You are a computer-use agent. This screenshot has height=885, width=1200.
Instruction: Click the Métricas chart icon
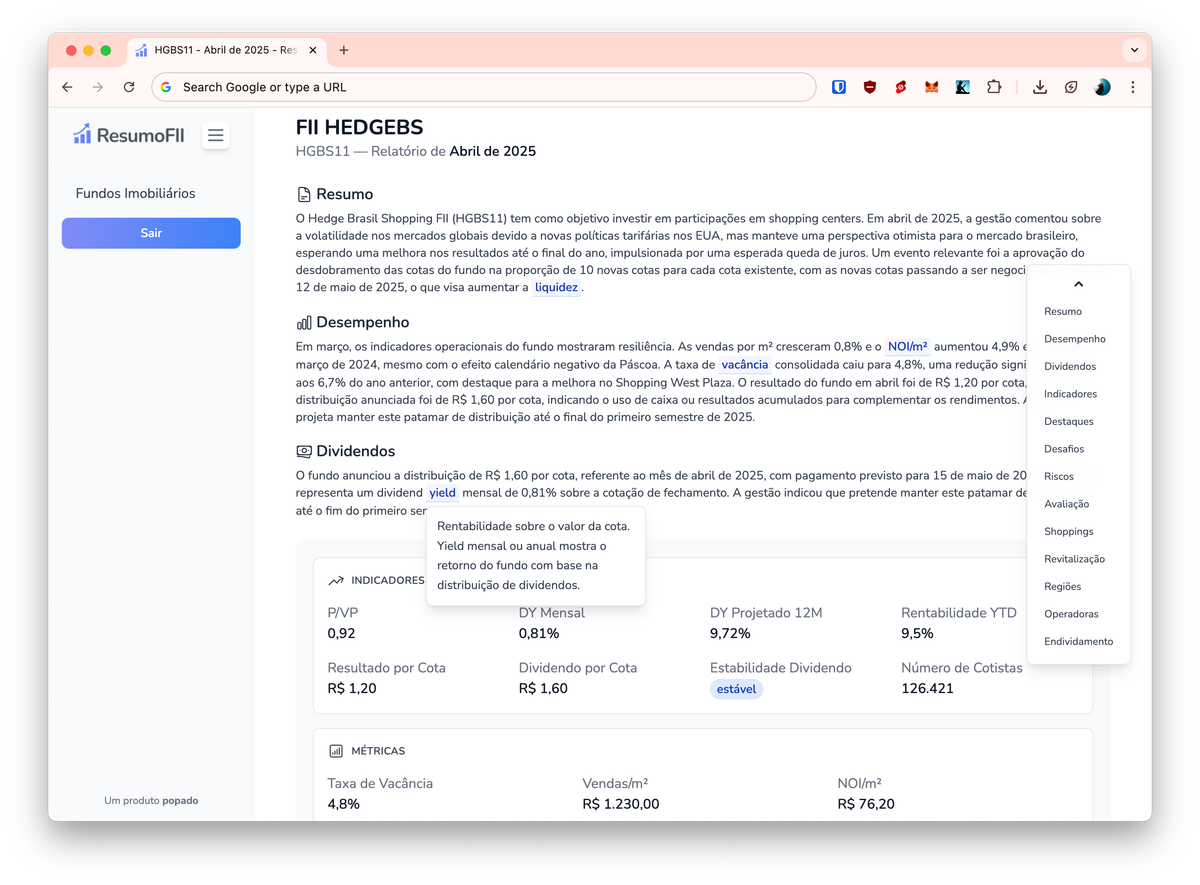(x=336, y=750)
